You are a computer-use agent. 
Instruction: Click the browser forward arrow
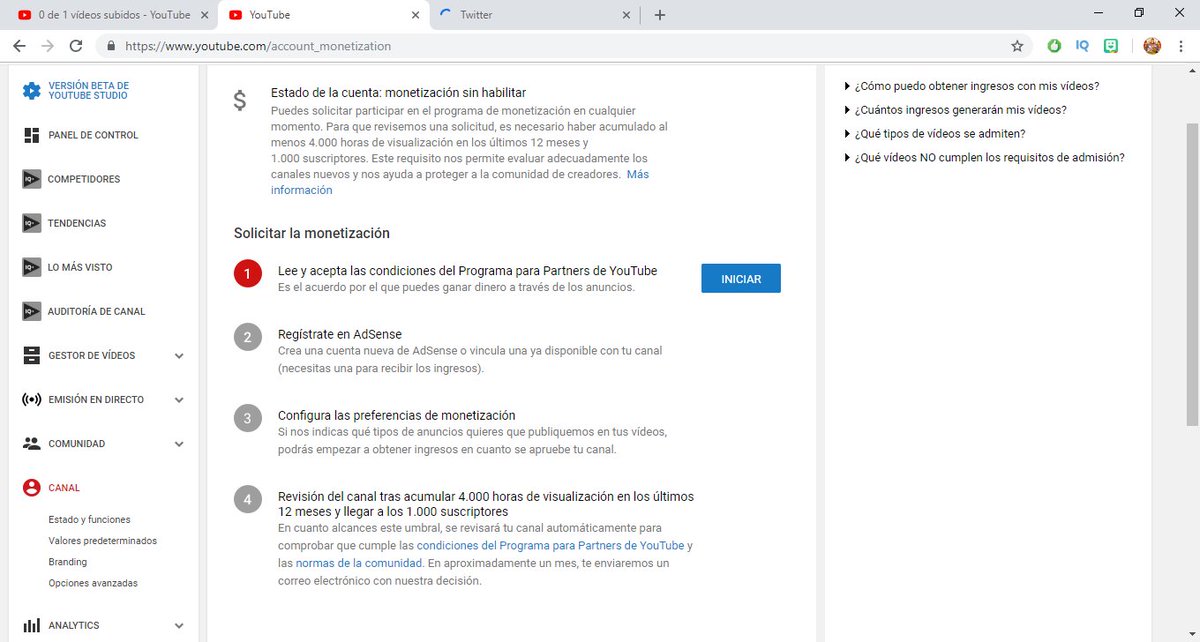(47, 46)
